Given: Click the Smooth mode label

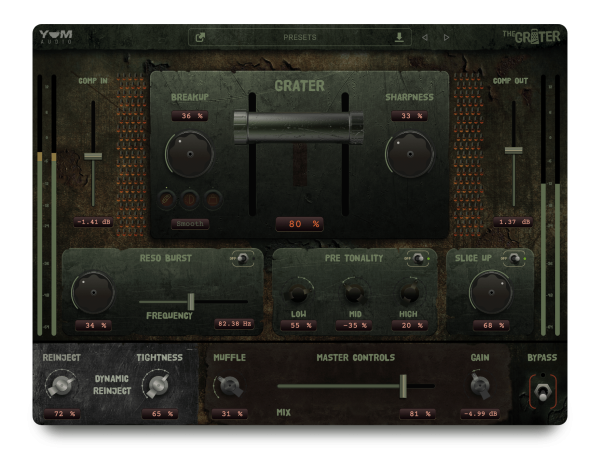Looking at the screenshot, I should tap(190, 224).
